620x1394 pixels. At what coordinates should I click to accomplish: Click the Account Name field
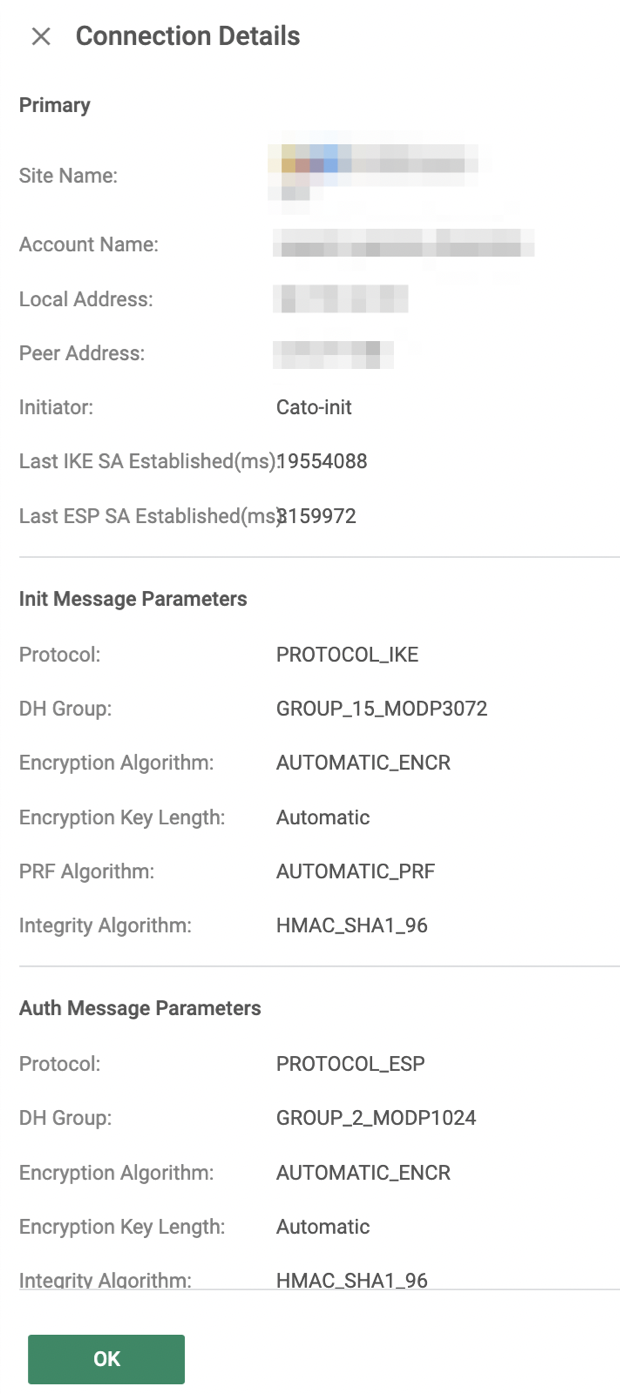tap(400, 244)
